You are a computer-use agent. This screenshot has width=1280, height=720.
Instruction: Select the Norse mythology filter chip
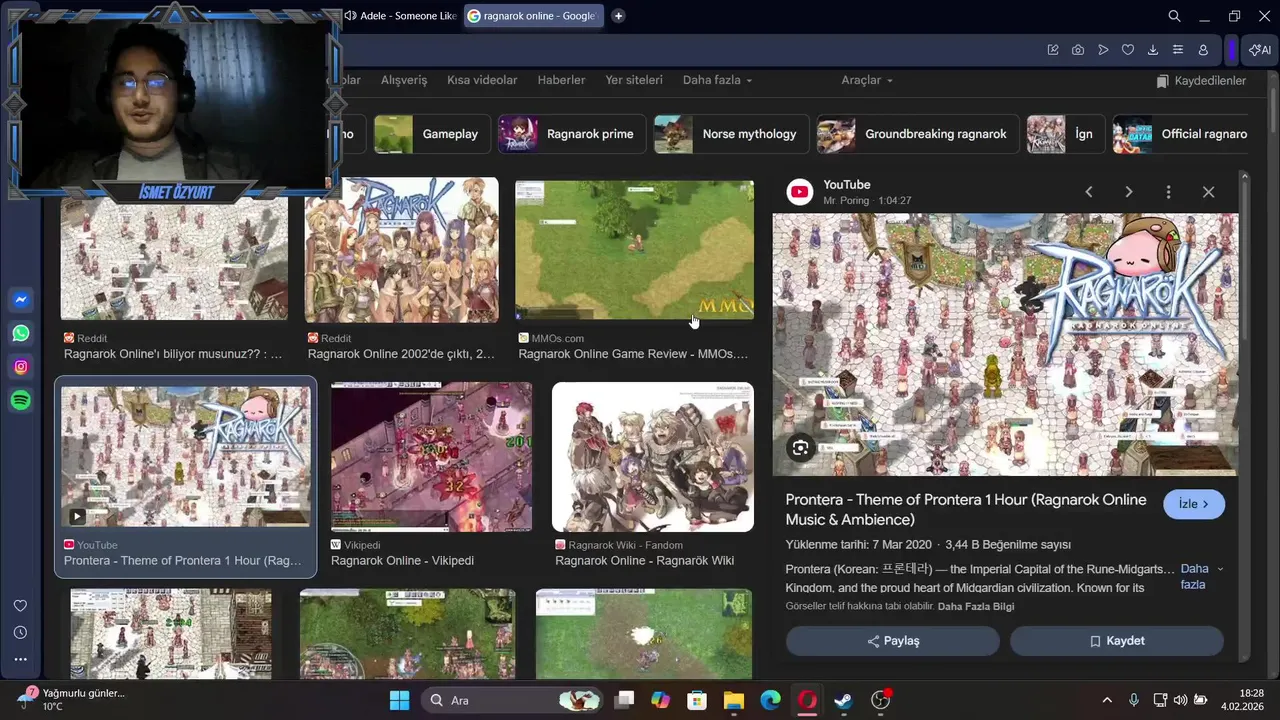731,134
